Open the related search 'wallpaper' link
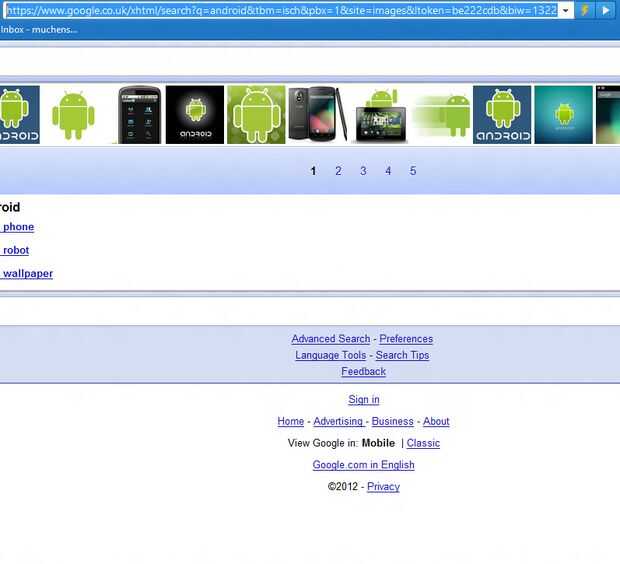Image resolution: width=620 pixels, height=564 pixels. tap(26, 274)
